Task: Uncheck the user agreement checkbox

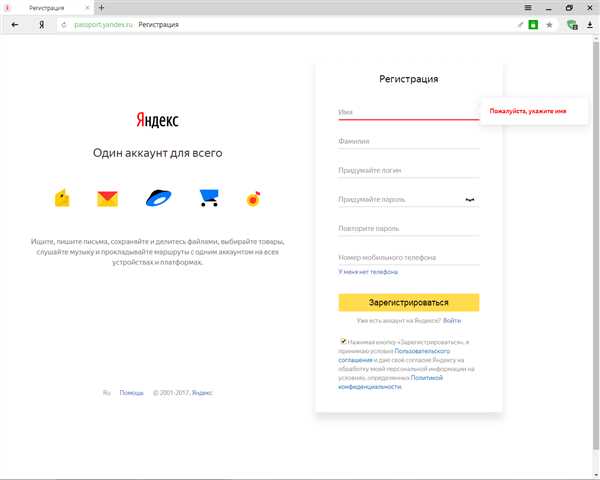Action: click(x=343, y=341)
